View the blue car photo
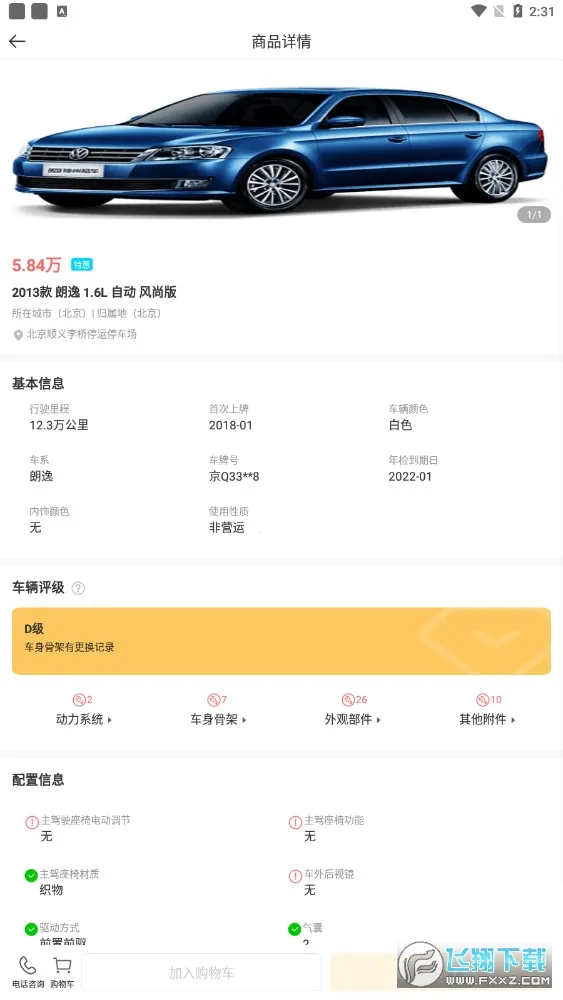The image size is (563, 1000). click(281, 150)
